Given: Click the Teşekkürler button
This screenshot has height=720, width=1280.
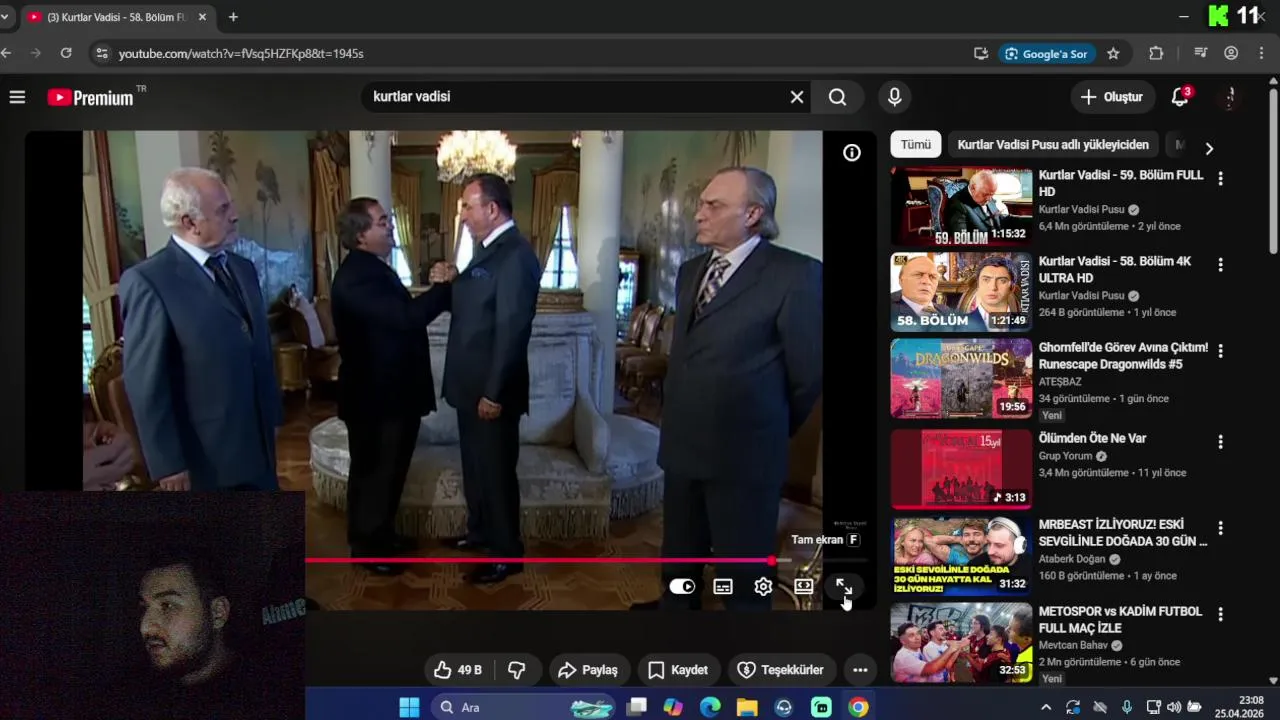Looking at the screenshot, I should [x=781, y=670].
